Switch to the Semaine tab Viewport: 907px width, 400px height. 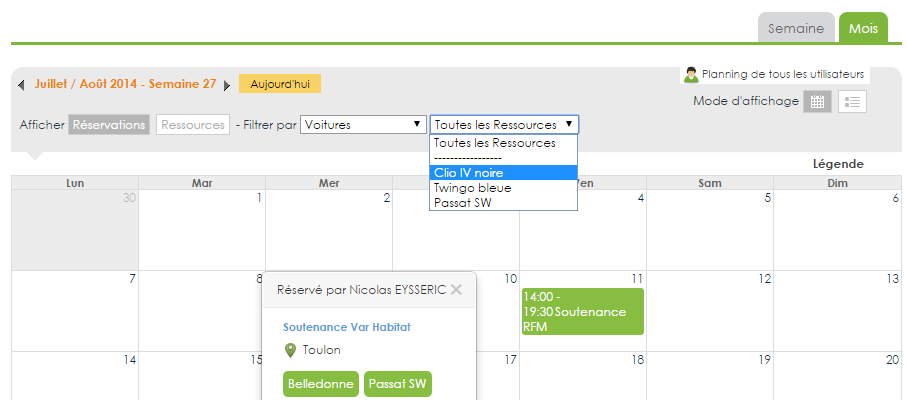click(x=796, y=28)
